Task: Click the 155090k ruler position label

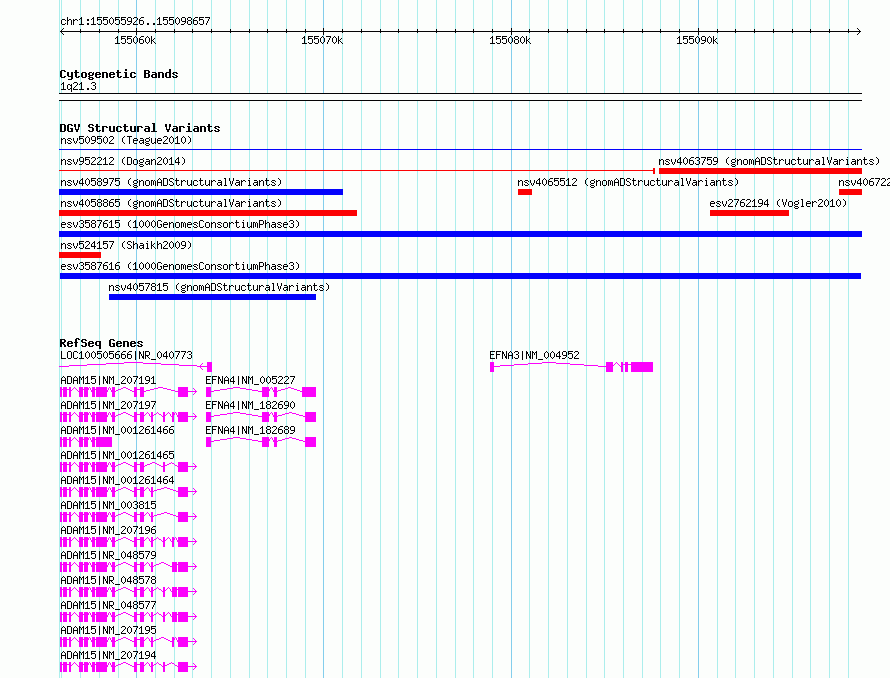Action: point(696,40)
